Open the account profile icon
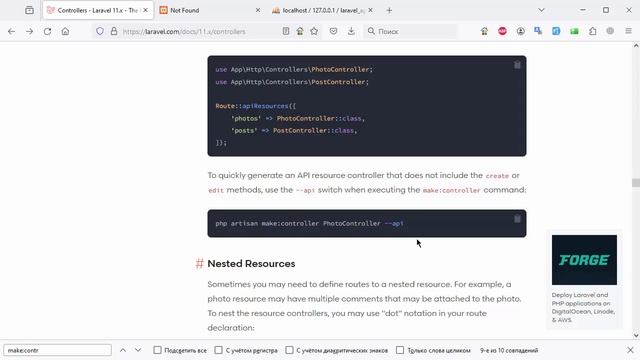640x360 pixels. click(520, 31)
